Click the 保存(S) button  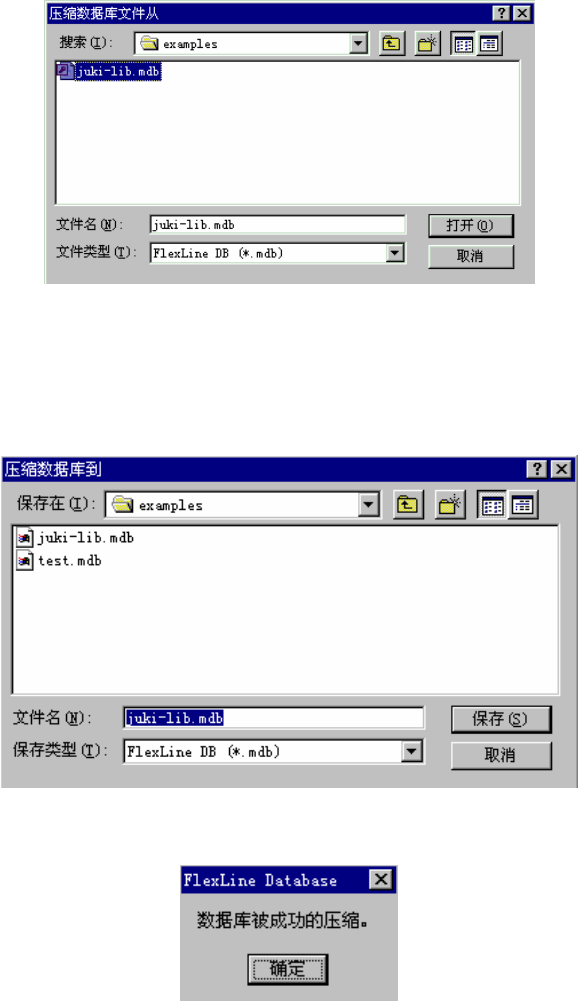point(501,719)
